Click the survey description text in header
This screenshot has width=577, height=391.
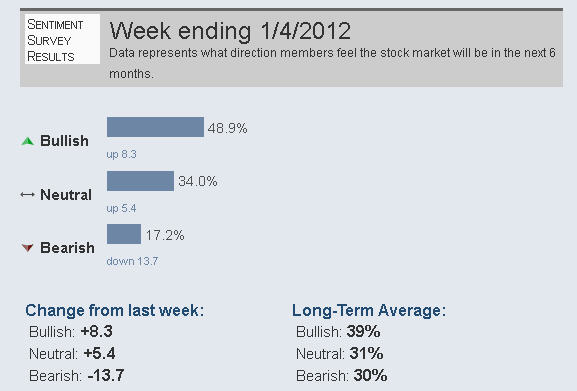click(x=332, y=63)
